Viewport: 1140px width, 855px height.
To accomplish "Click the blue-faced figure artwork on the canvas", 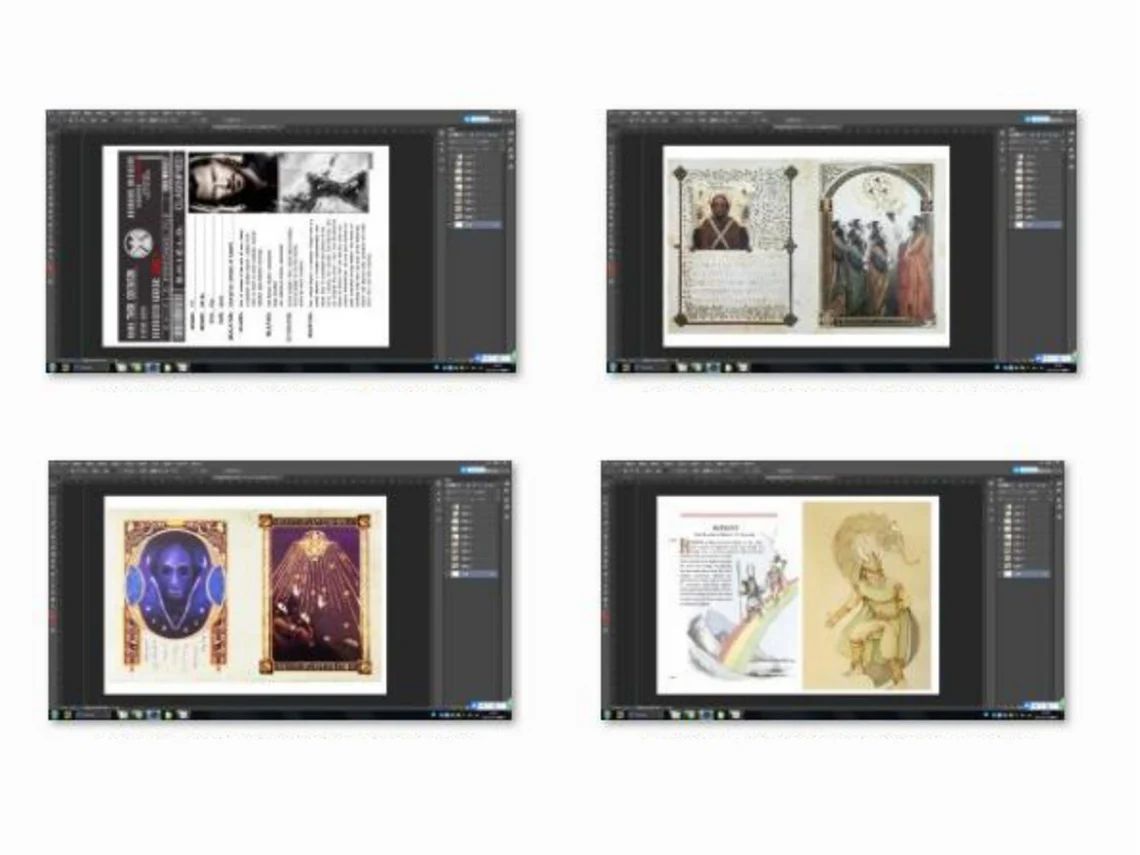I will pos(175,590).
